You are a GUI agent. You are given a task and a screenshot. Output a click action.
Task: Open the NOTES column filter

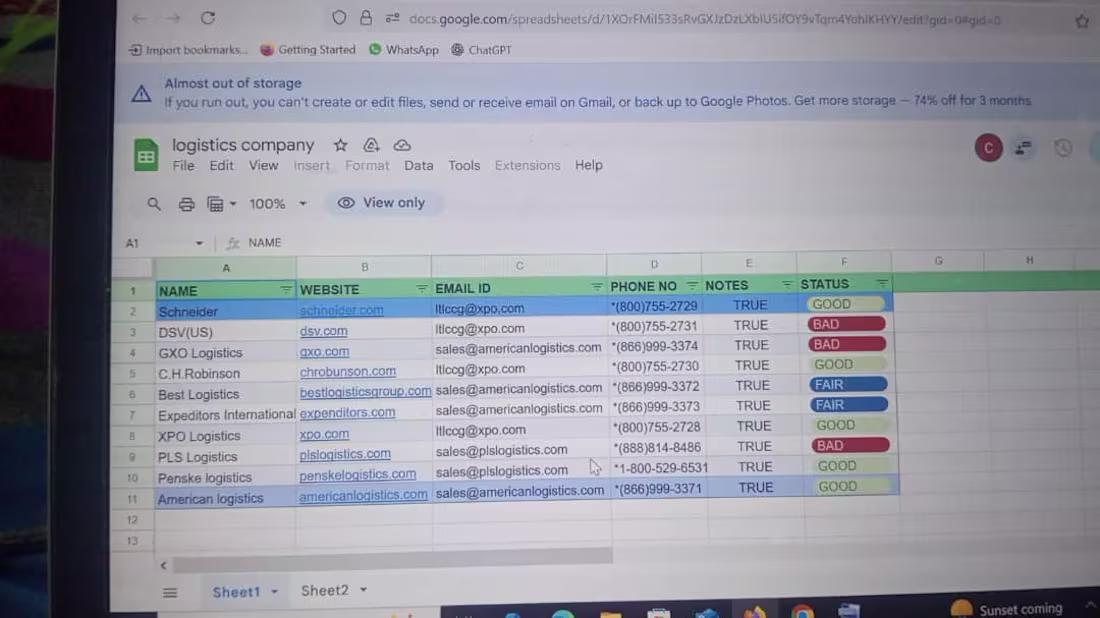pos(786,284)
